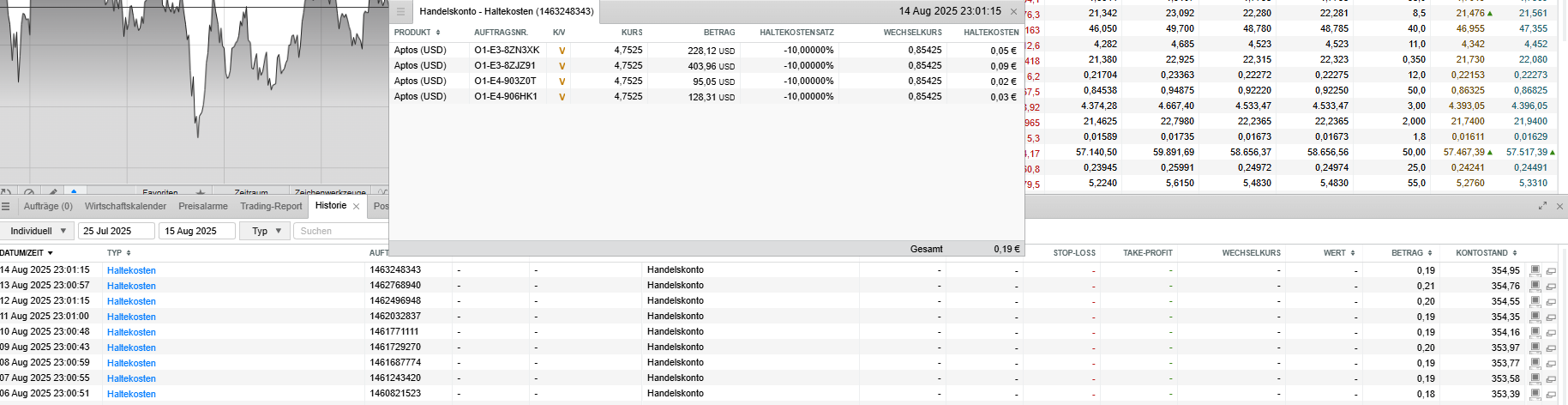Open popup-window icon for 12 Aug 23:01:15 row

tap(1551, 301)
